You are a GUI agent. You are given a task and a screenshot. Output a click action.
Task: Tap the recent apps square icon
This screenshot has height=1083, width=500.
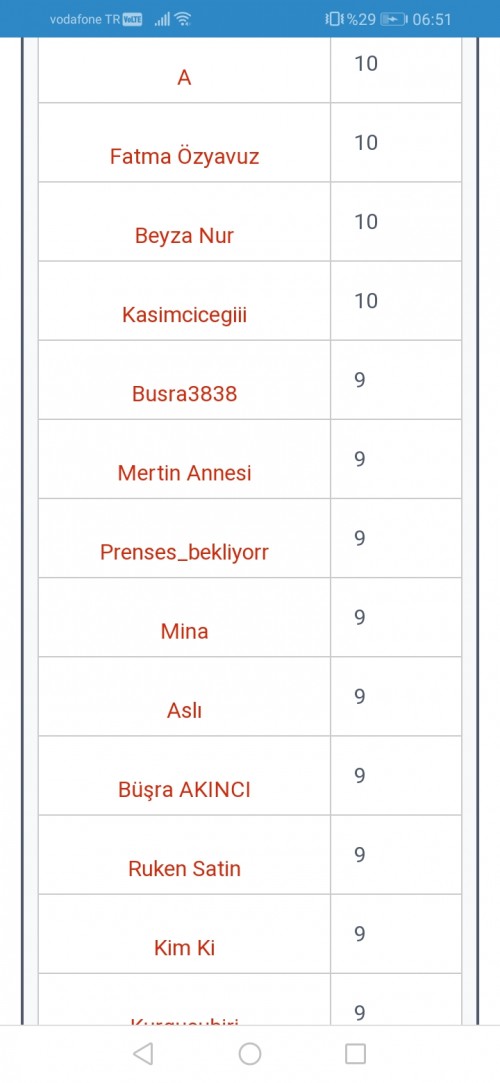click(x=355, y=1053)
